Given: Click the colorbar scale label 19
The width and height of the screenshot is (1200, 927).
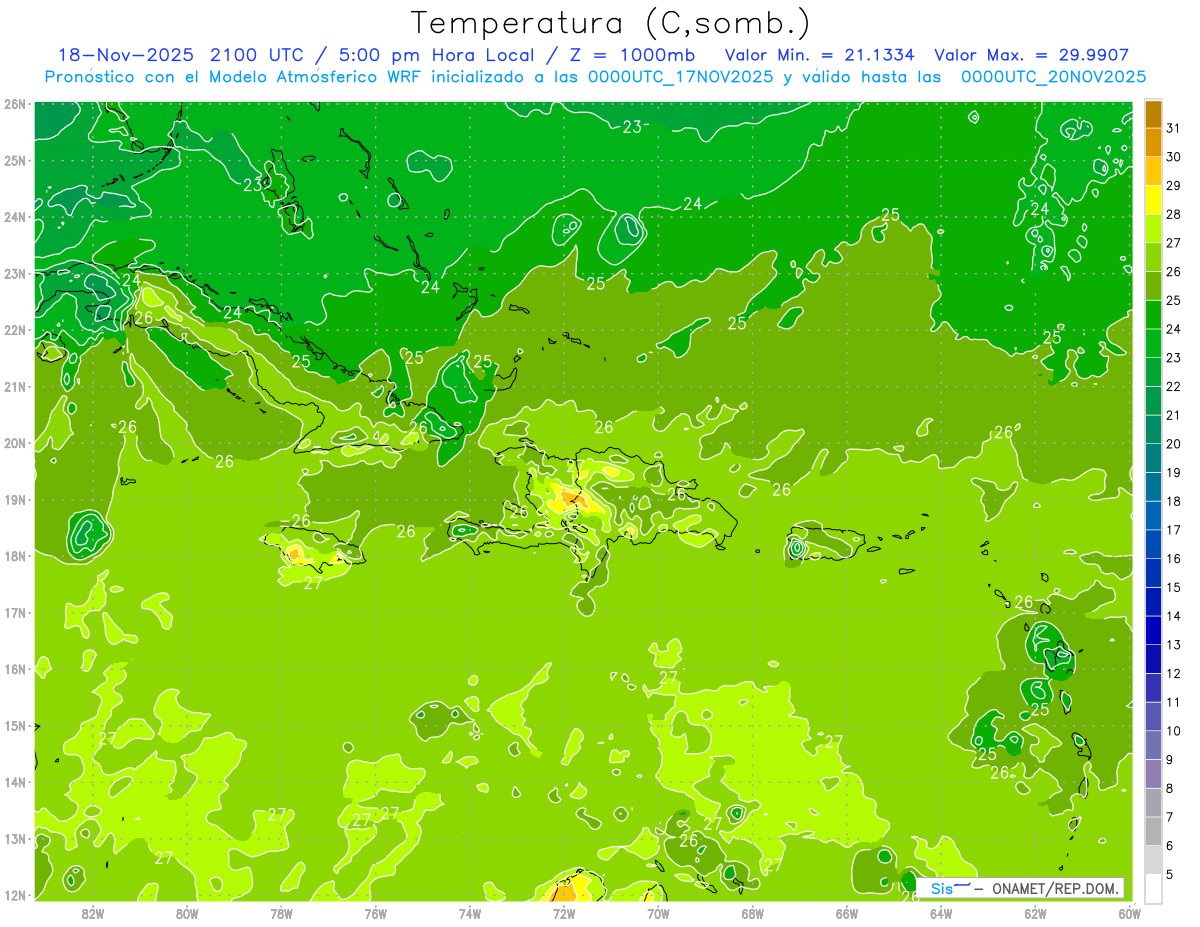Looking at the screenshot, I should pos(1173,472).
